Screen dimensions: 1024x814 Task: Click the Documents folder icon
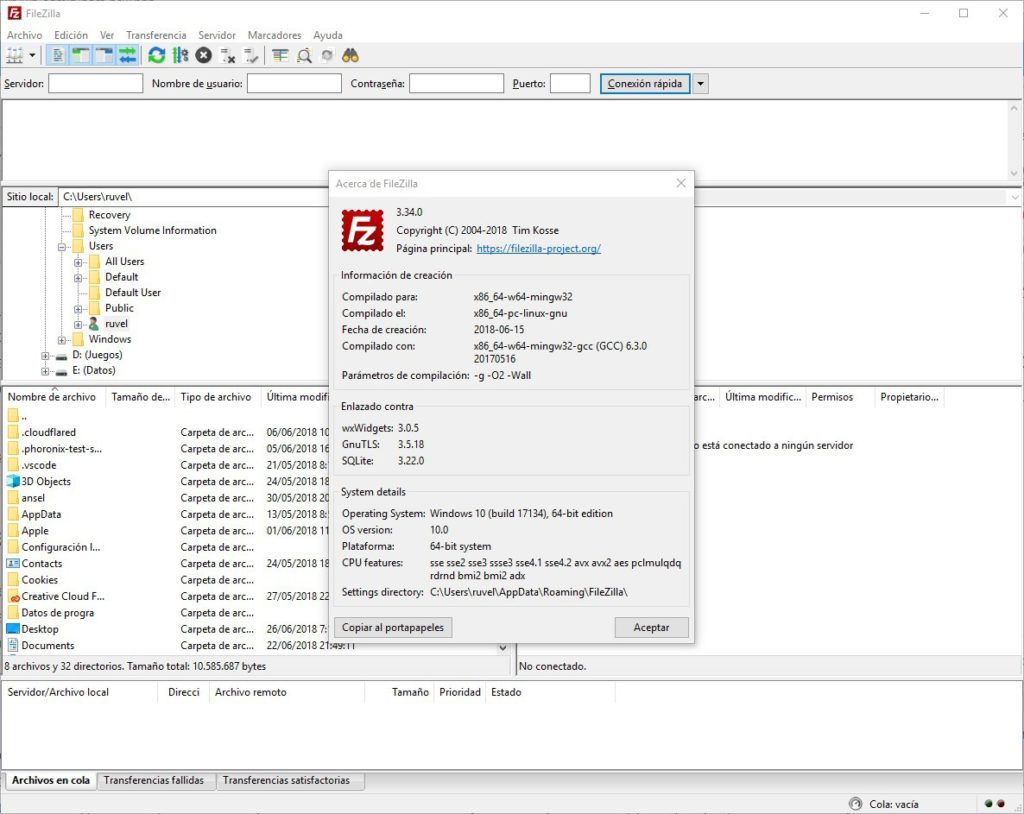click(12, 645)
